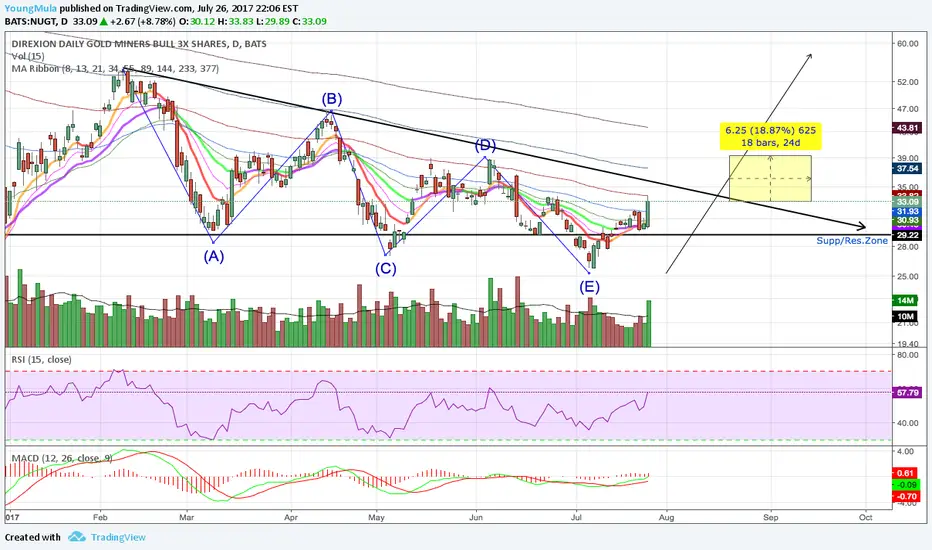The height and width of the screenshot is (550, 932).
Task: Click the 29.22 price tag
Action: [908, 235]
